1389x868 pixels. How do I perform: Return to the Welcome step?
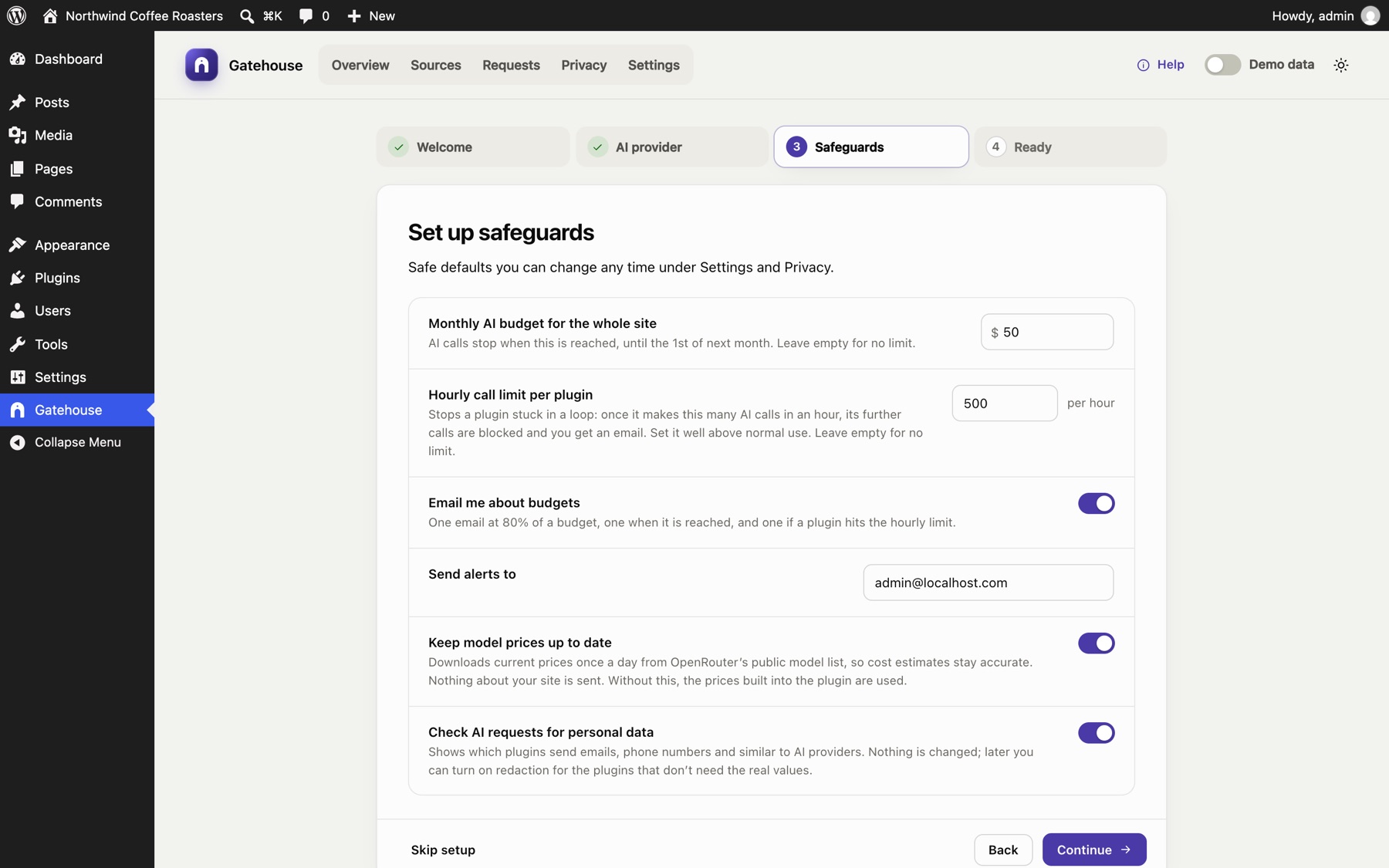(x=473, y=147)
